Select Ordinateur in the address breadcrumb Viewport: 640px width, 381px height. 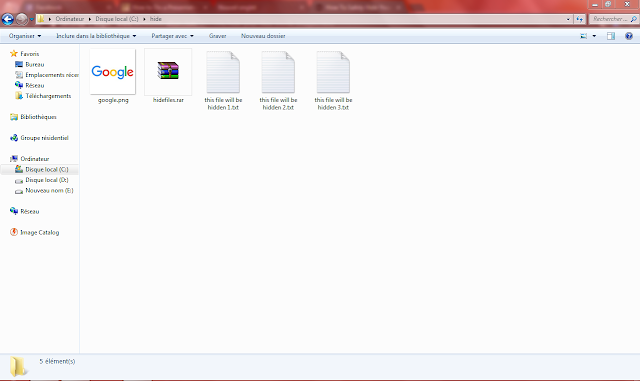coord(70,19)
